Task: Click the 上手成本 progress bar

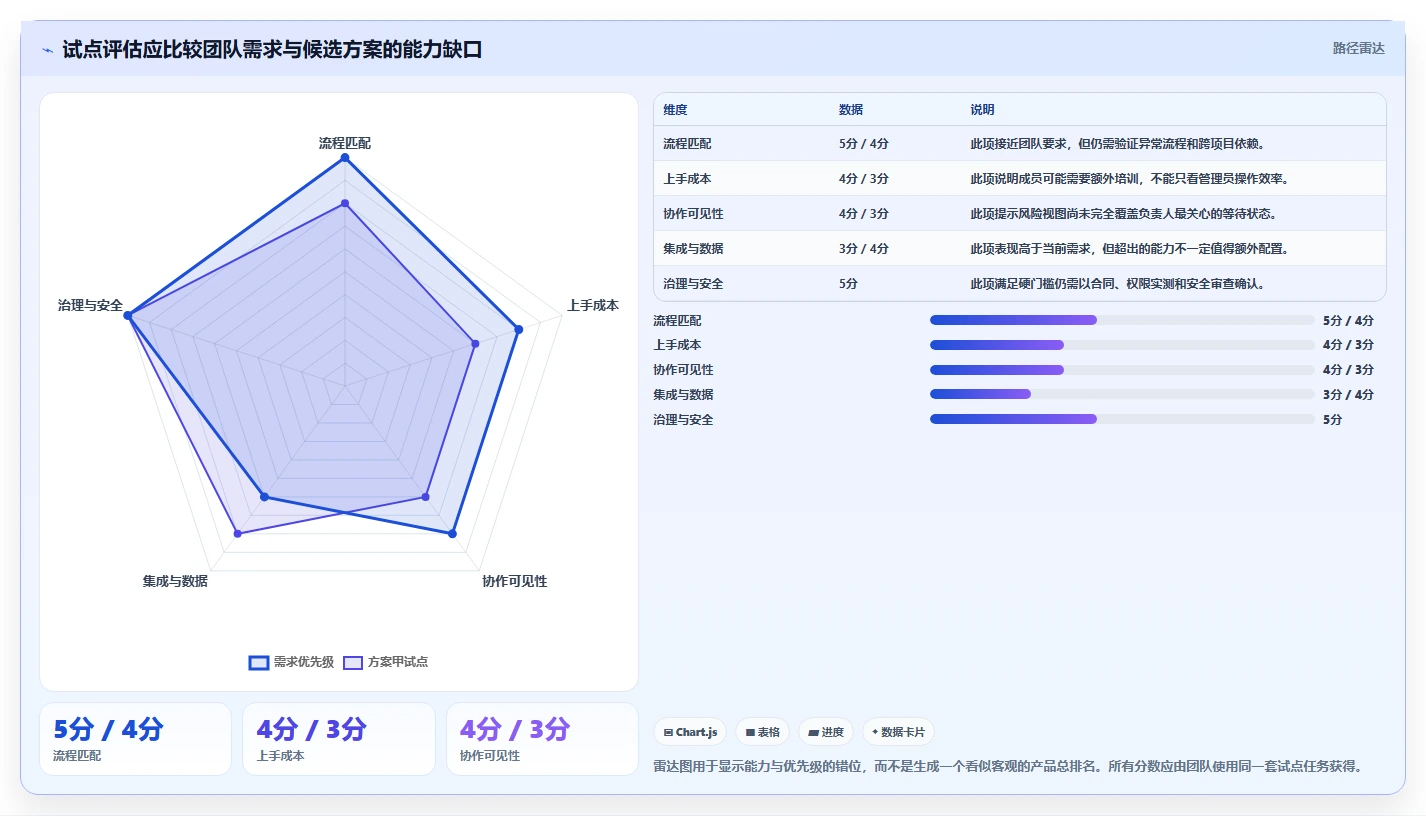Action: pos(1122,345)
